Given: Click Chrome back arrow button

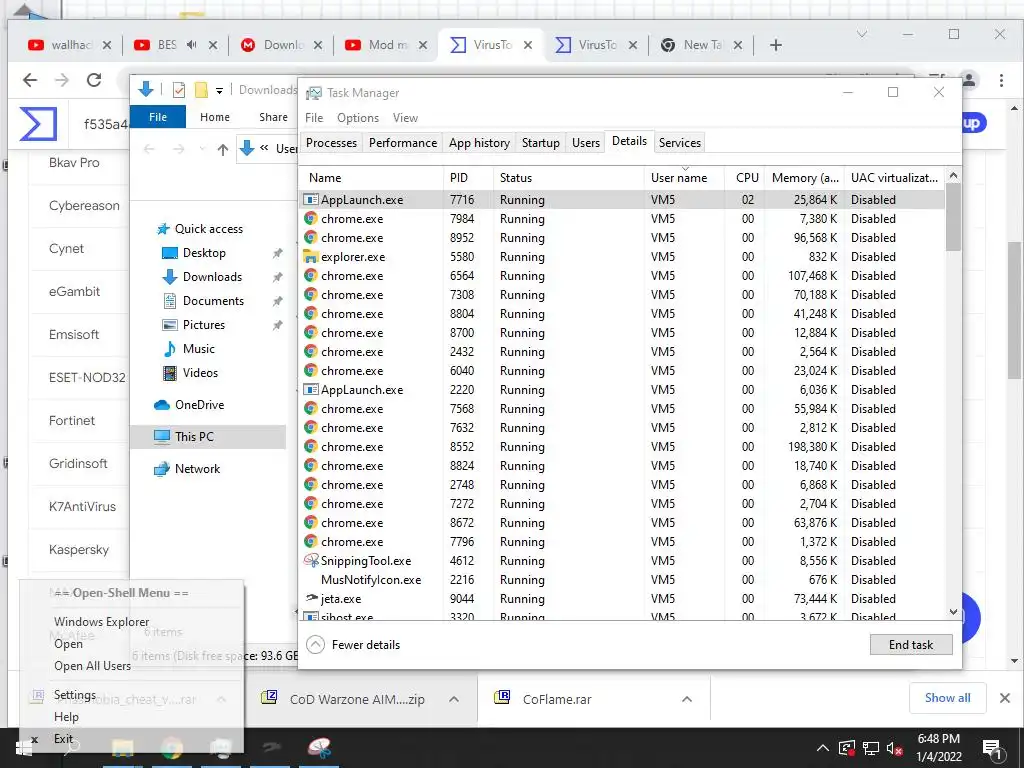Looking at the screenshot, I should 30,80.
